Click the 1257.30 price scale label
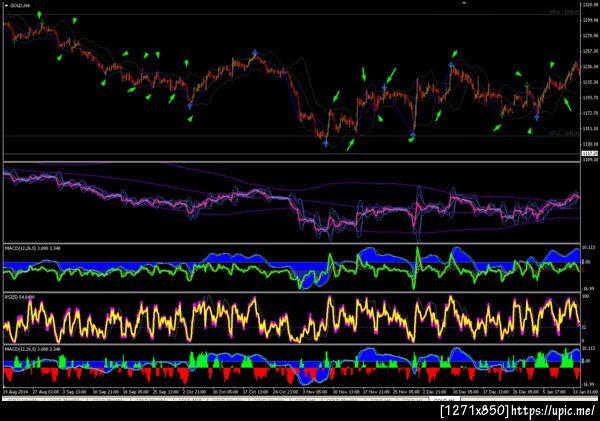The image size is (600, 421). (x=590, y=51)
